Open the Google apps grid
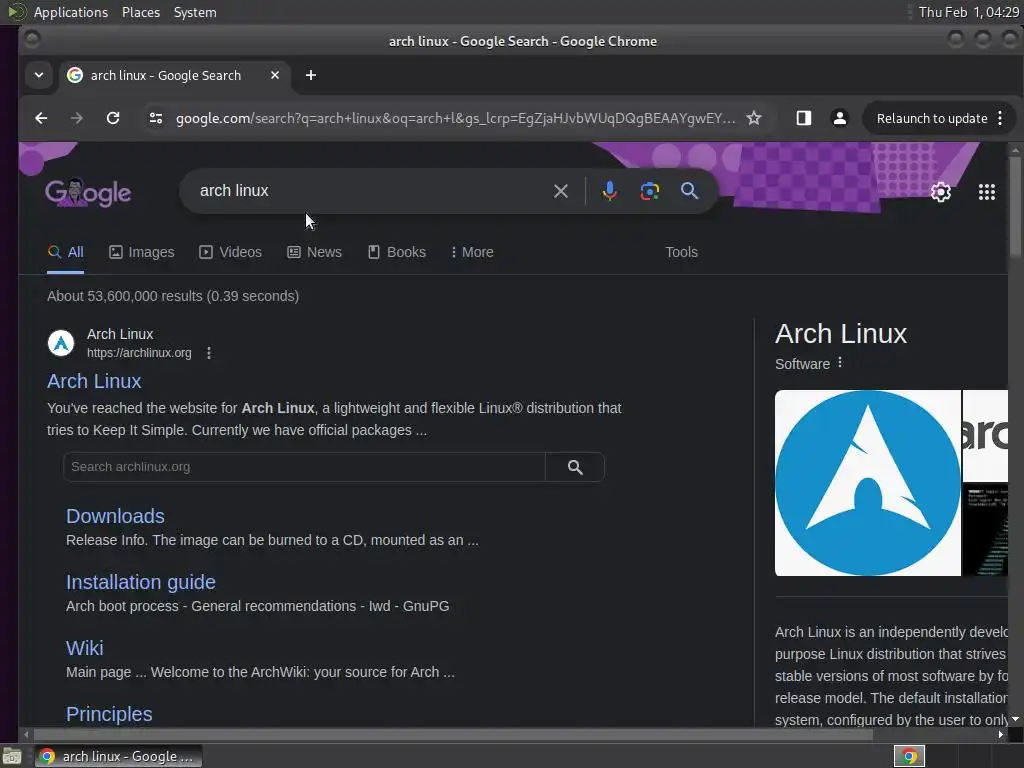1024x768 pixels. 987,192
